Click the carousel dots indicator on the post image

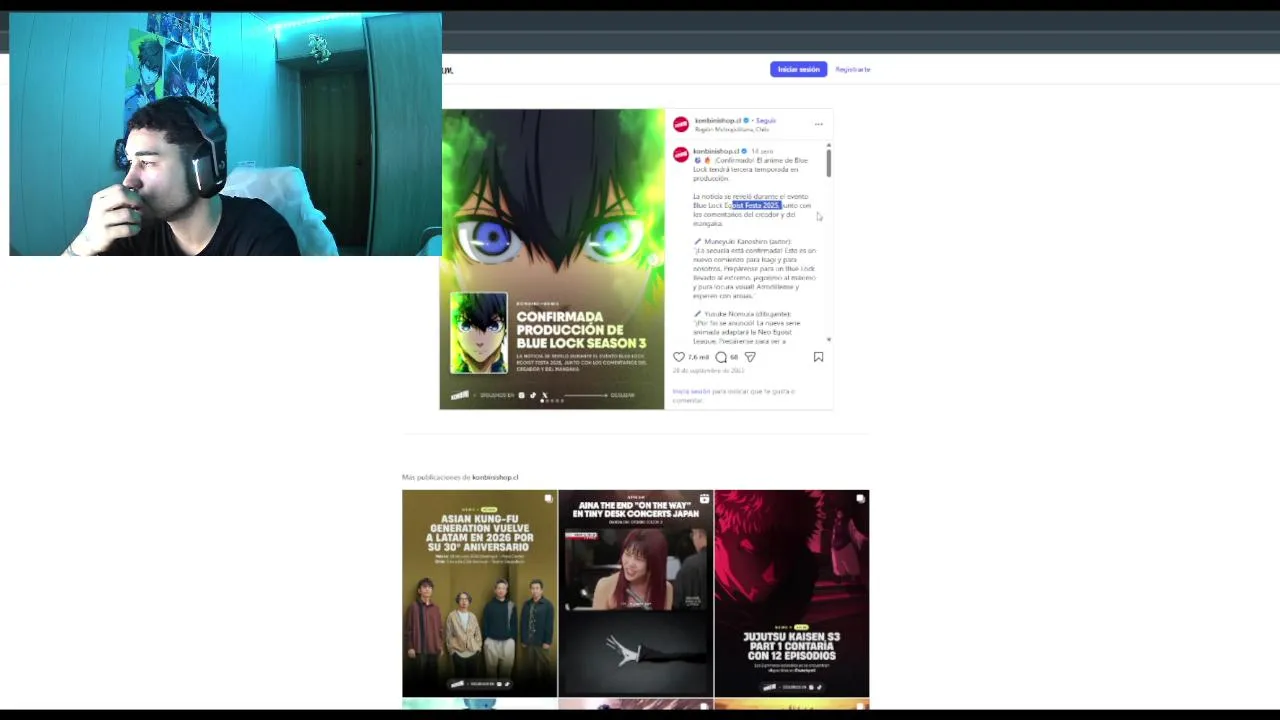click(552, 401)
